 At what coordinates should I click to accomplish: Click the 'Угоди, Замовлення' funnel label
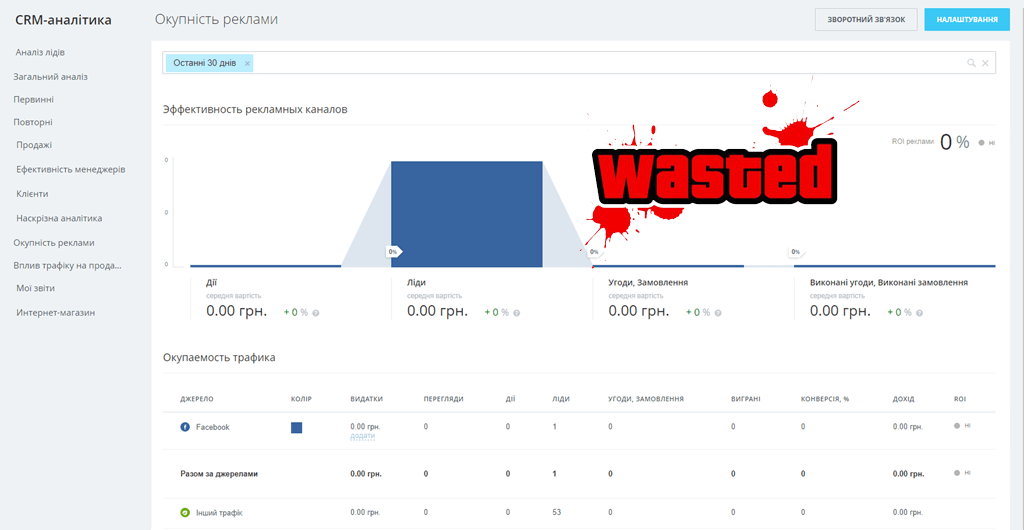[648, 283]
